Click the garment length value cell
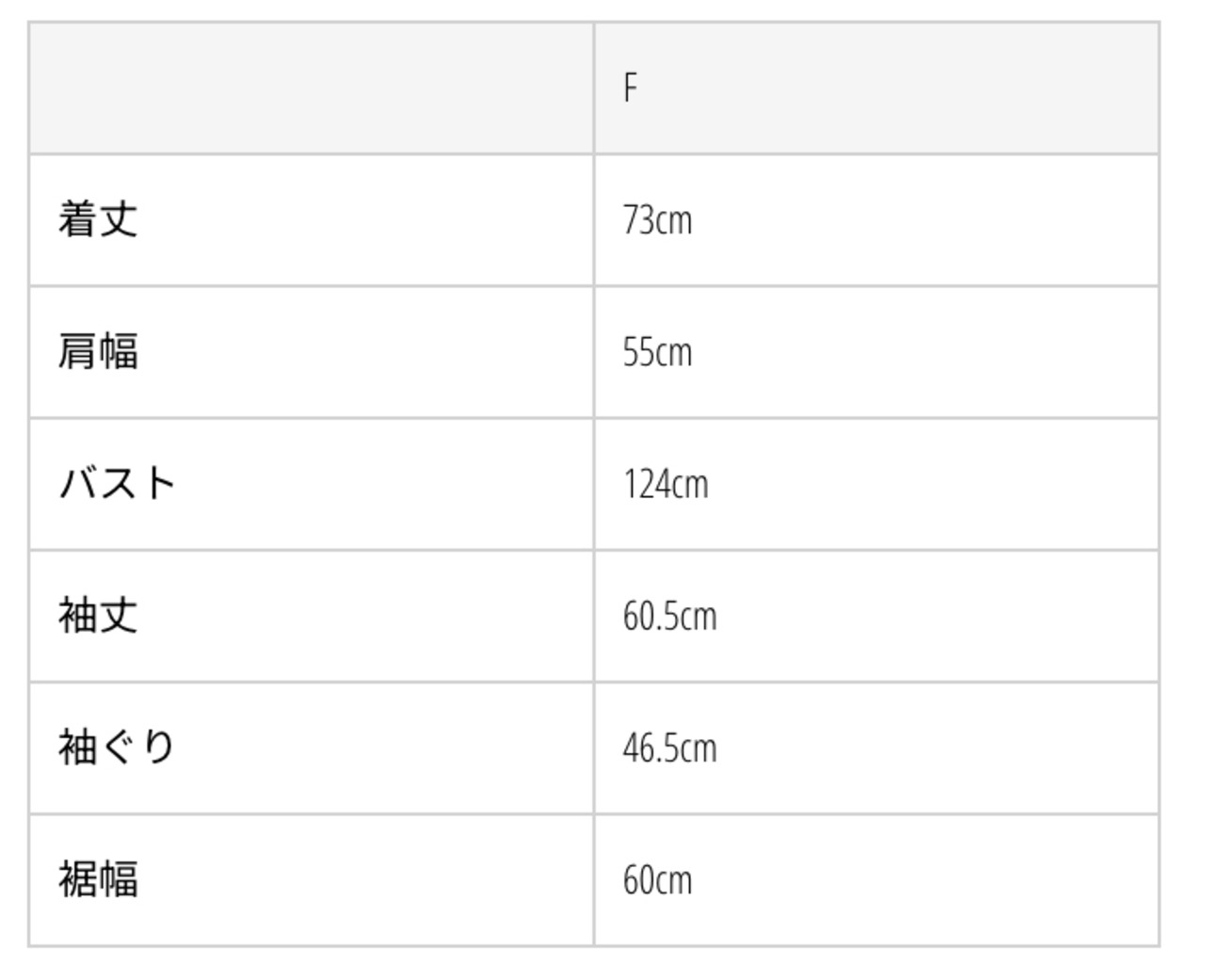Screen dimensions: 1205x980 point(876,220)
